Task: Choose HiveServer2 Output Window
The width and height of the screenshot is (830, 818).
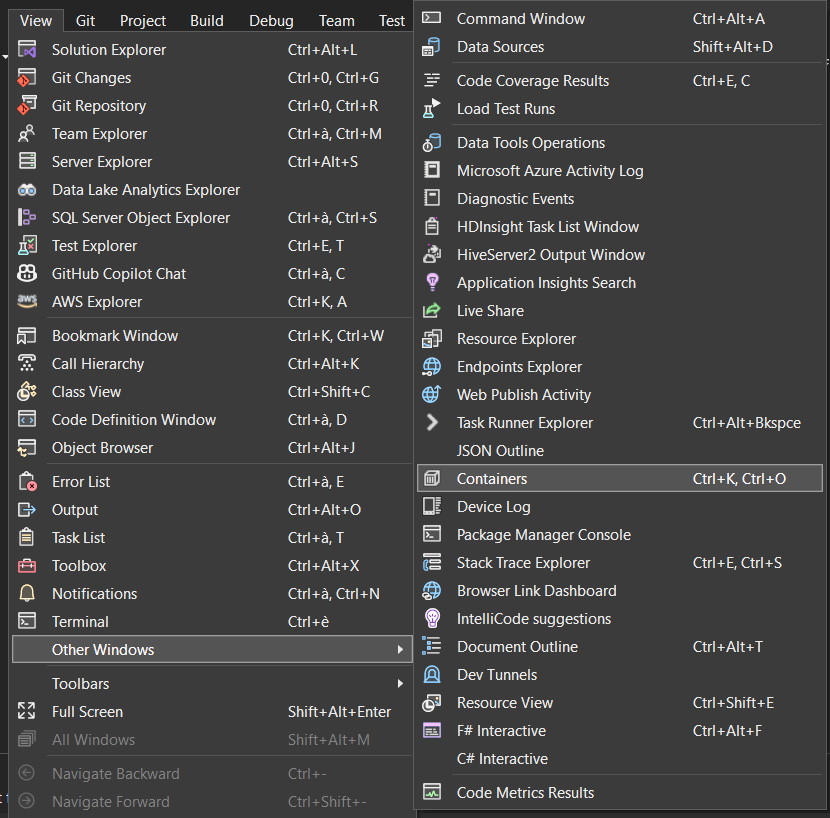Action: point(619,255)
